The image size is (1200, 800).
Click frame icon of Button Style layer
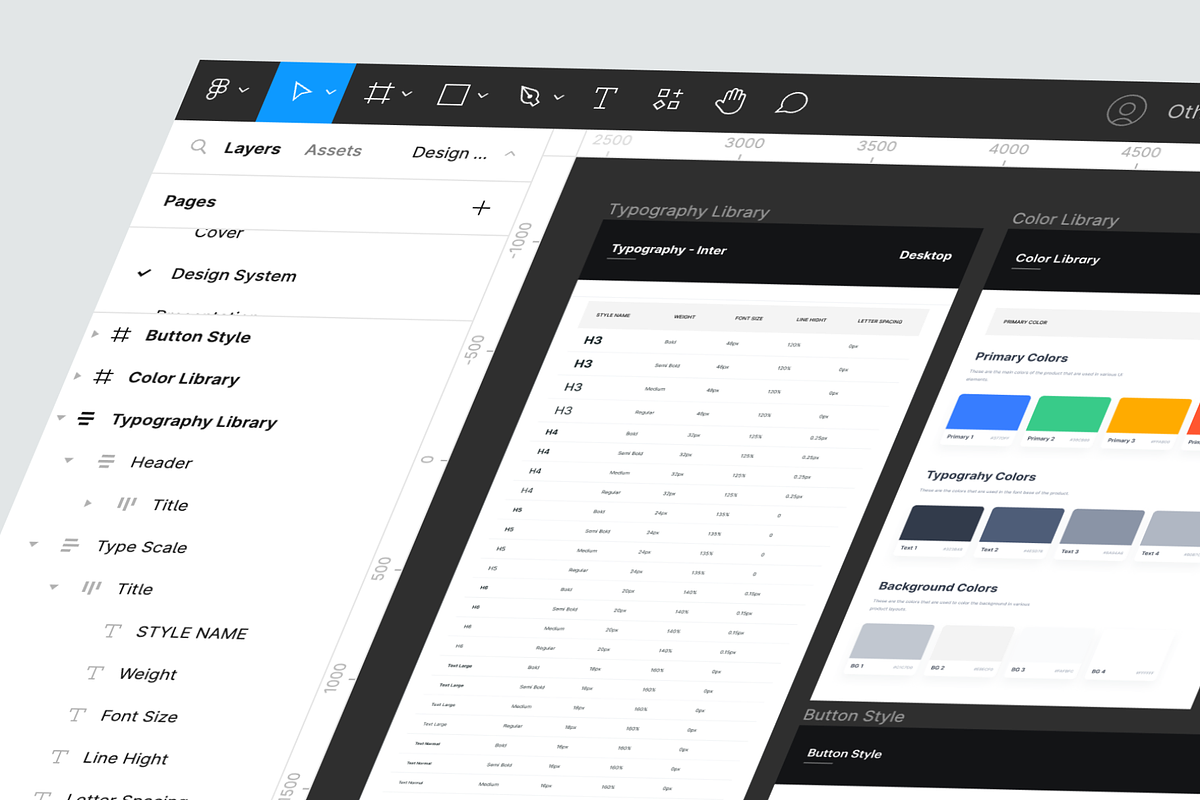pos(120,335)
